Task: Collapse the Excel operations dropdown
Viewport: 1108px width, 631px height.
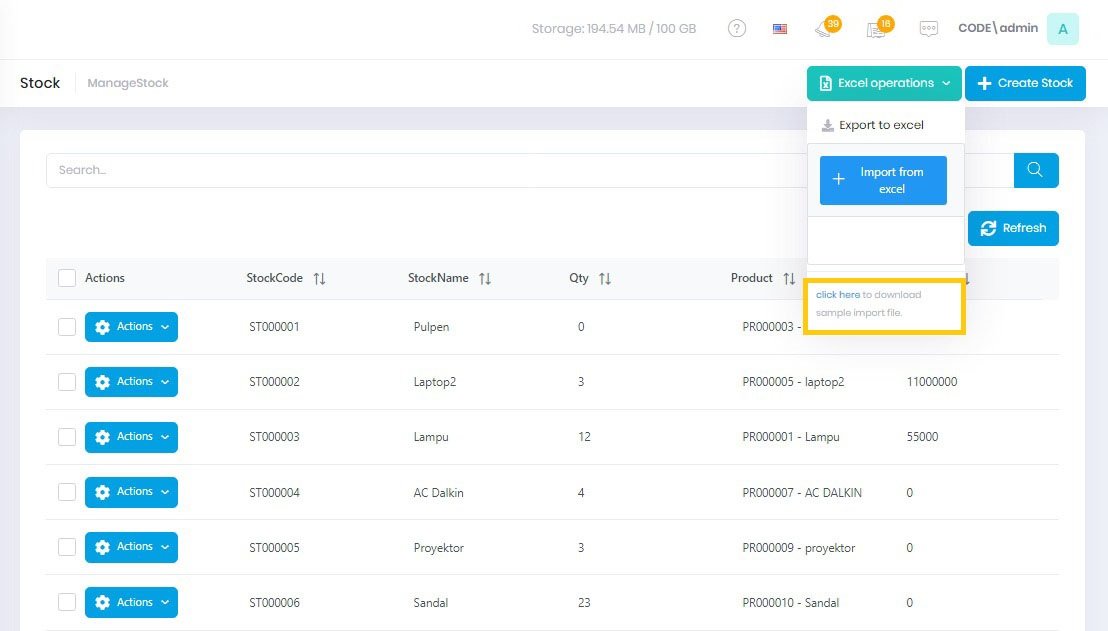Action: tap(883, 83)
